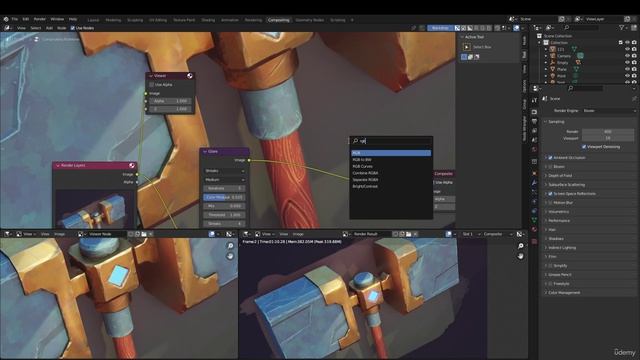Adjust the Glare Mix slider
Screen dimensions: 640x360
(x=224, y=206)
